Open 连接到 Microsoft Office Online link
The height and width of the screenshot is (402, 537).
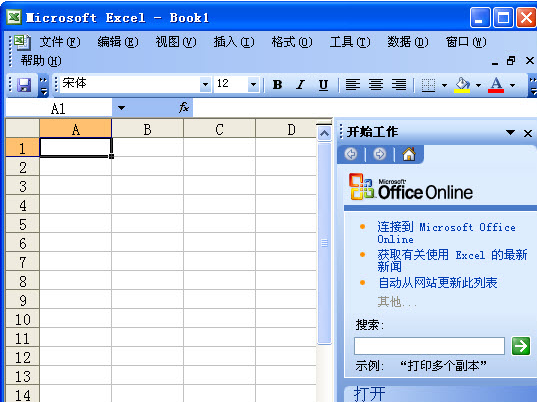click(x=446, y=233)
